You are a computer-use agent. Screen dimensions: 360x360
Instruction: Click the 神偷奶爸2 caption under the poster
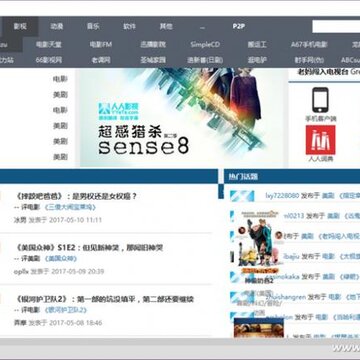pos(260,281)
